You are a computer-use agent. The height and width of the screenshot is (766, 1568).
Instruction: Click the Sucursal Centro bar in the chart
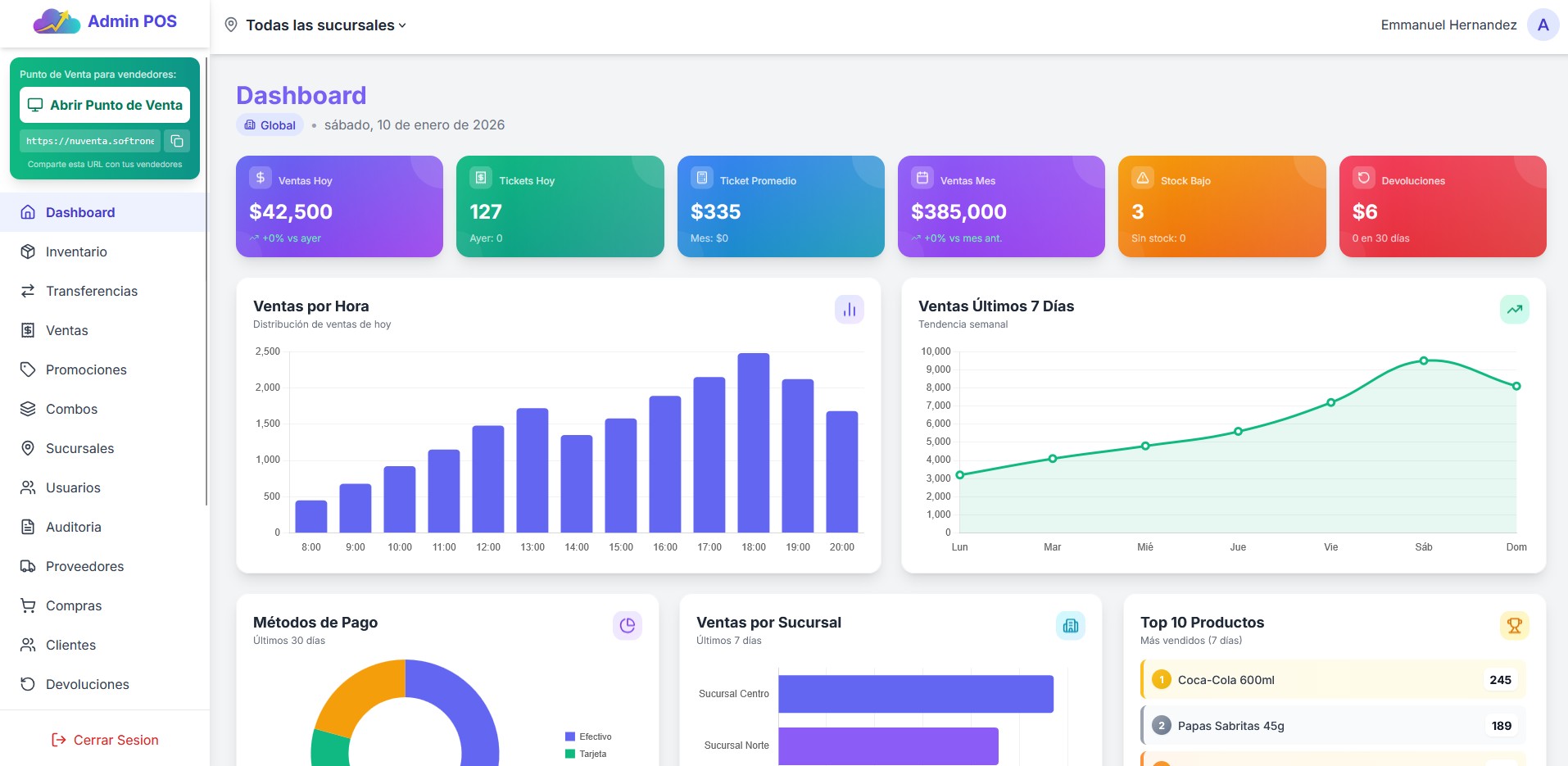tap(916, 693)
